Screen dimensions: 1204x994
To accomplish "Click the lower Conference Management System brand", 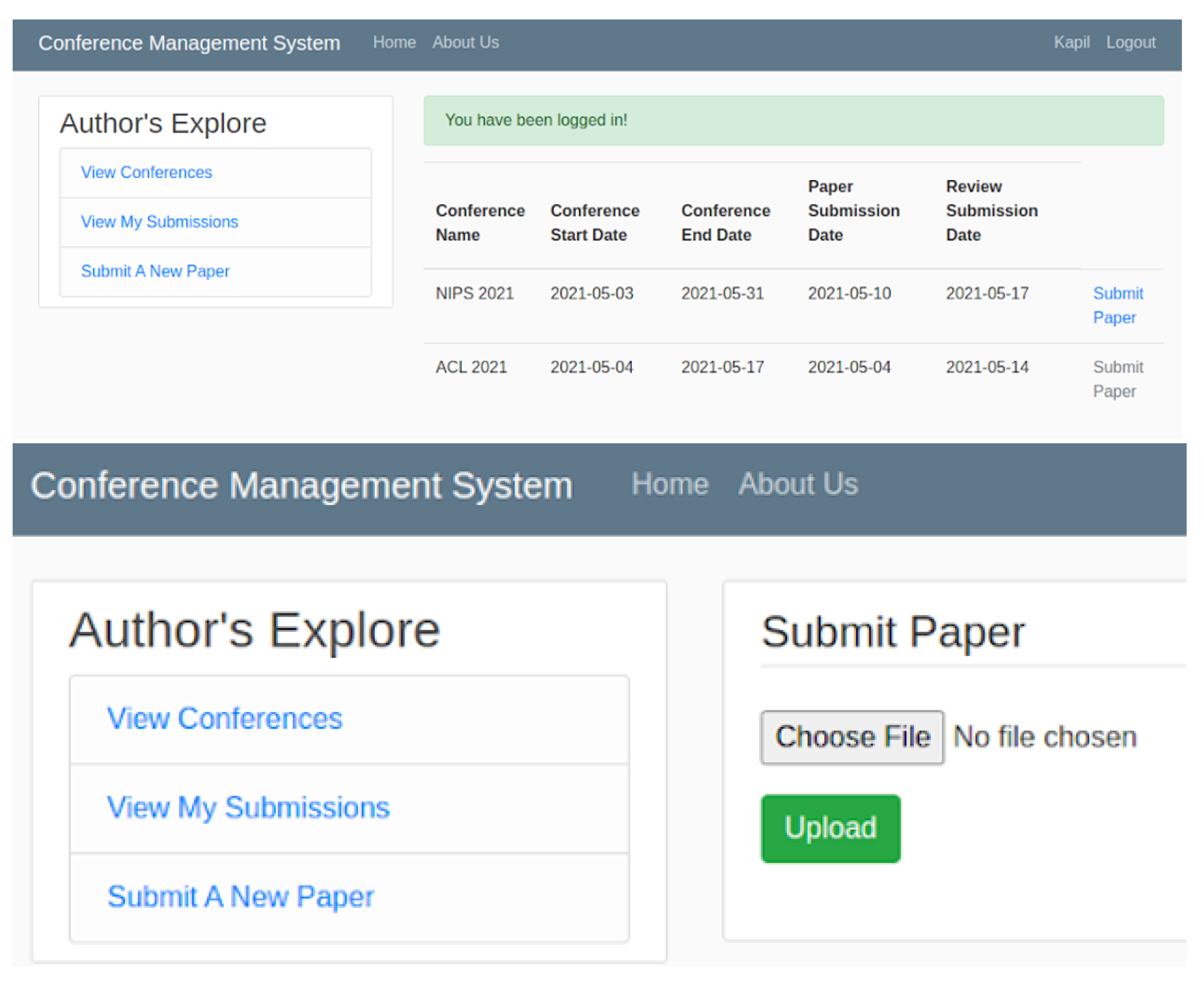I will click(x=301, y=485).
